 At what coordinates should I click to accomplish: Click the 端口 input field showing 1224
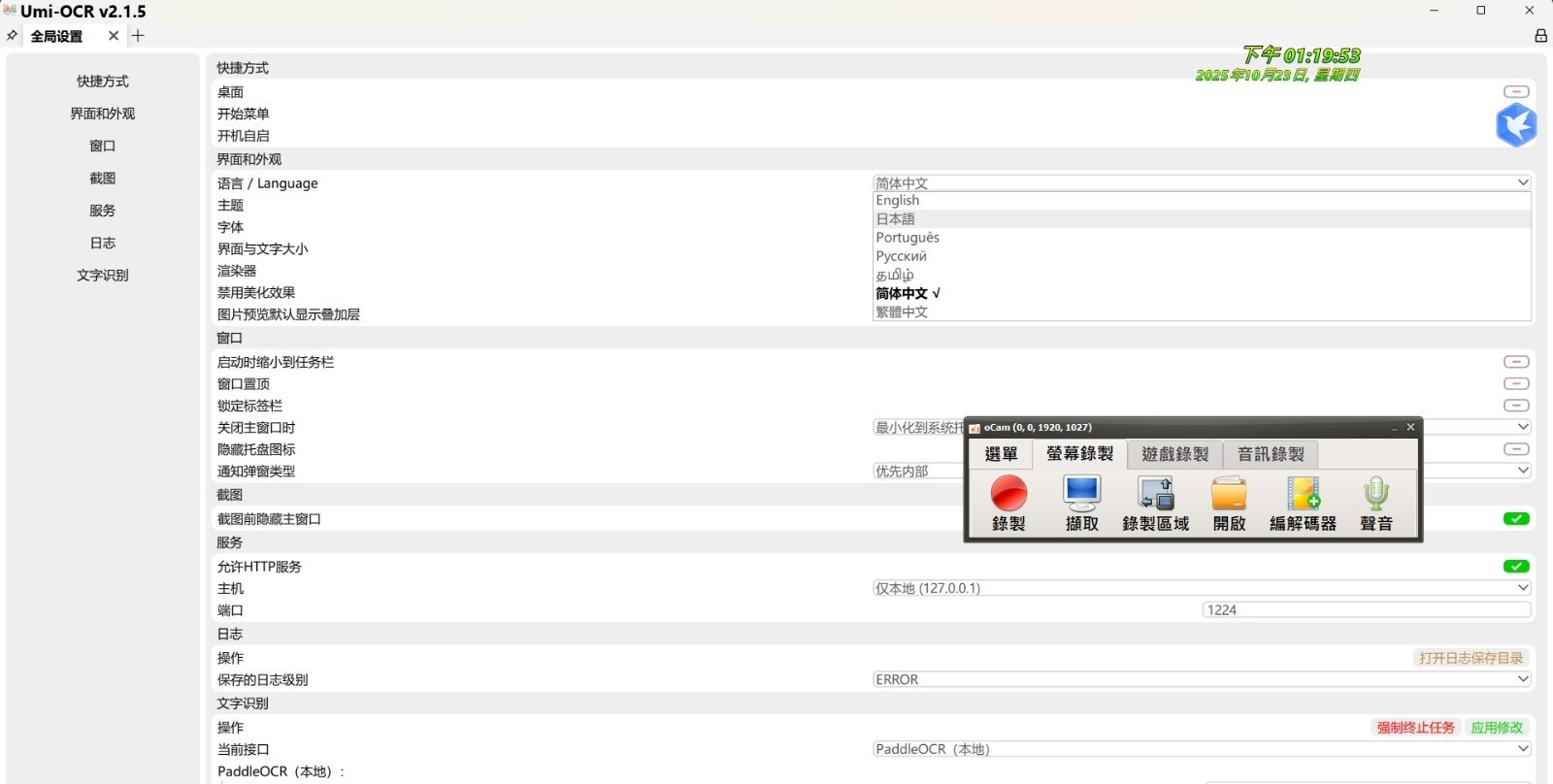pyautogui.click(x=1367, y=610)
